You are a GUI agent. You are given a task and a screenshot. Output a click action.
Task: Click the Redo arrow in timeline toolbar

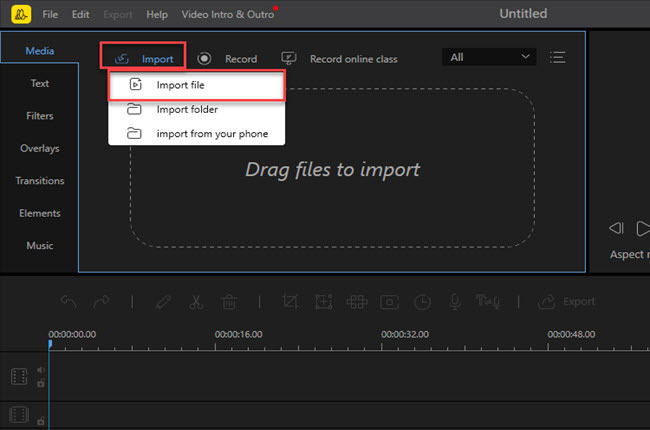click(x=101, y=301)
